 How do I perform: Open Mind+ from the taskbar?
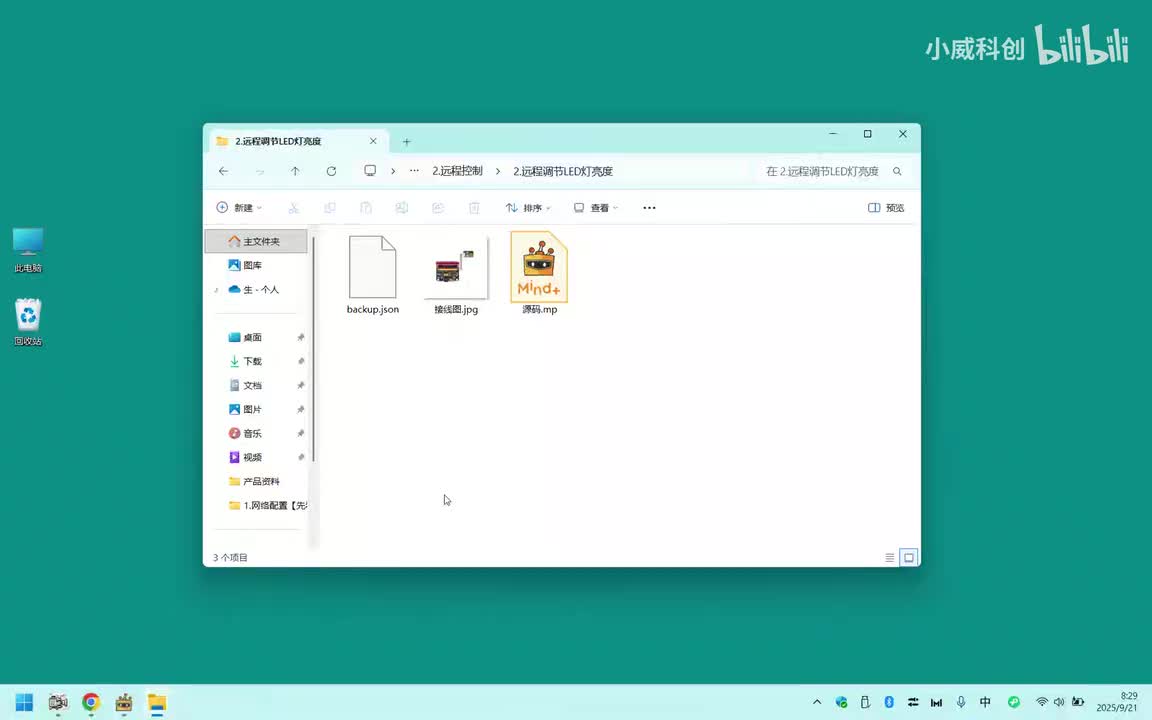pyautogui.click(x=124, y=702)
